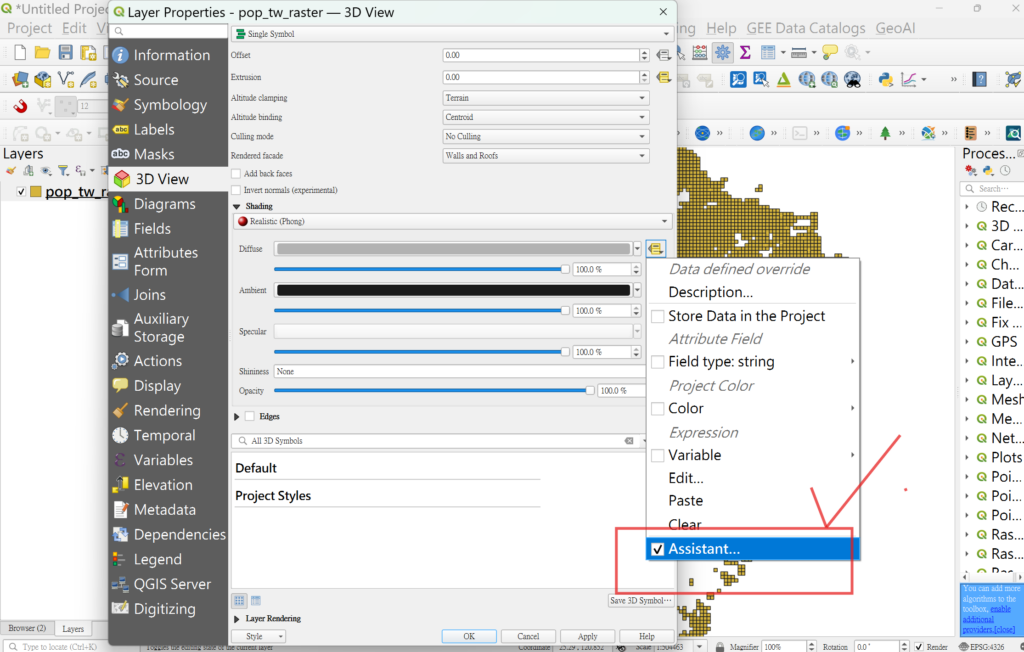Click Save Project icon in main toolbar
Screen dimensions: 1024x652
pyautogui.click(x=65, y=52)
